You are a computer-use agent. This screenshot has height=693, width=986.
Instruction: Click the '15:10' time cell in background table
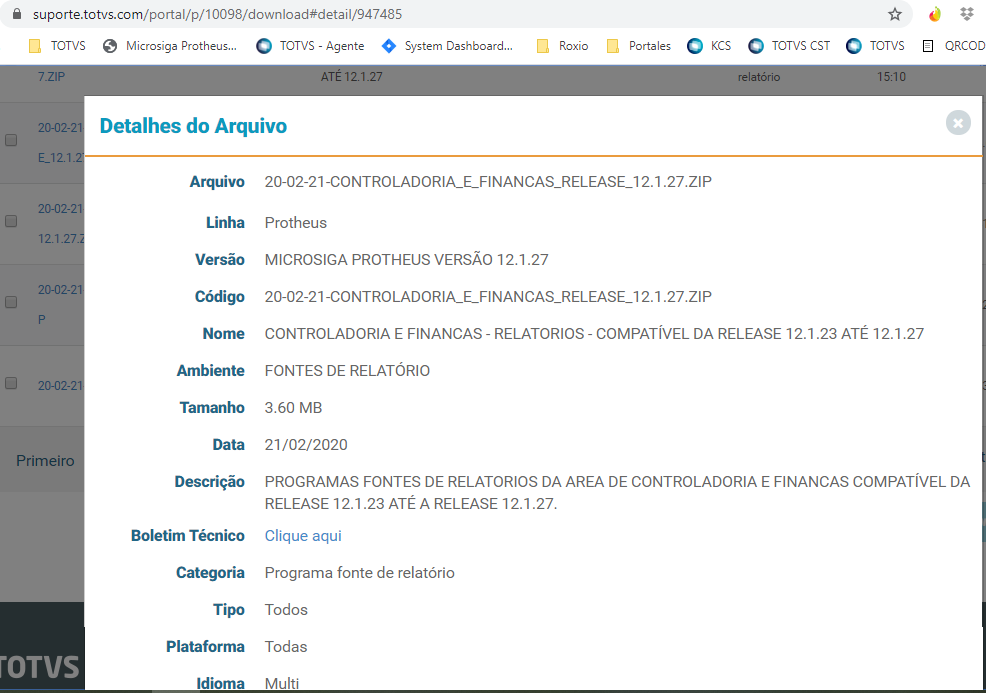click(891, 77)
